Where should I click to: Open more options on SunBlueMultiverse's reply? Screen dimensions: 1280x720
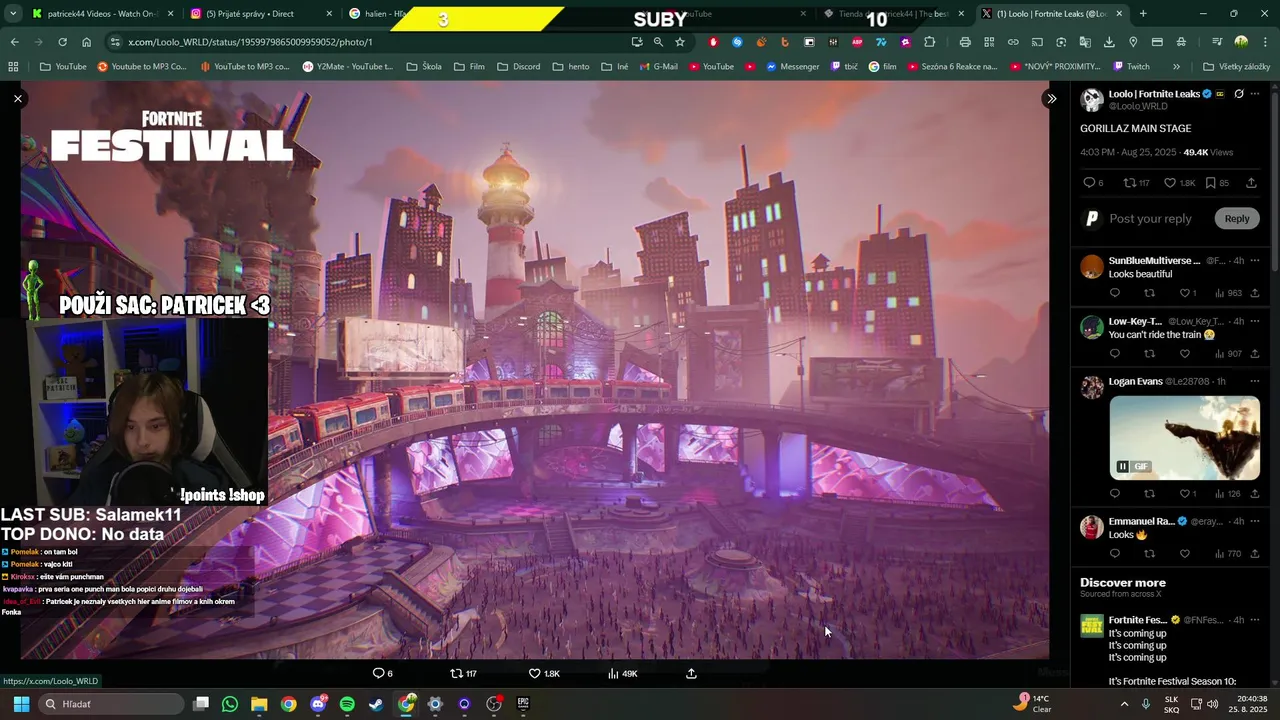click(x=1255, y=261)
